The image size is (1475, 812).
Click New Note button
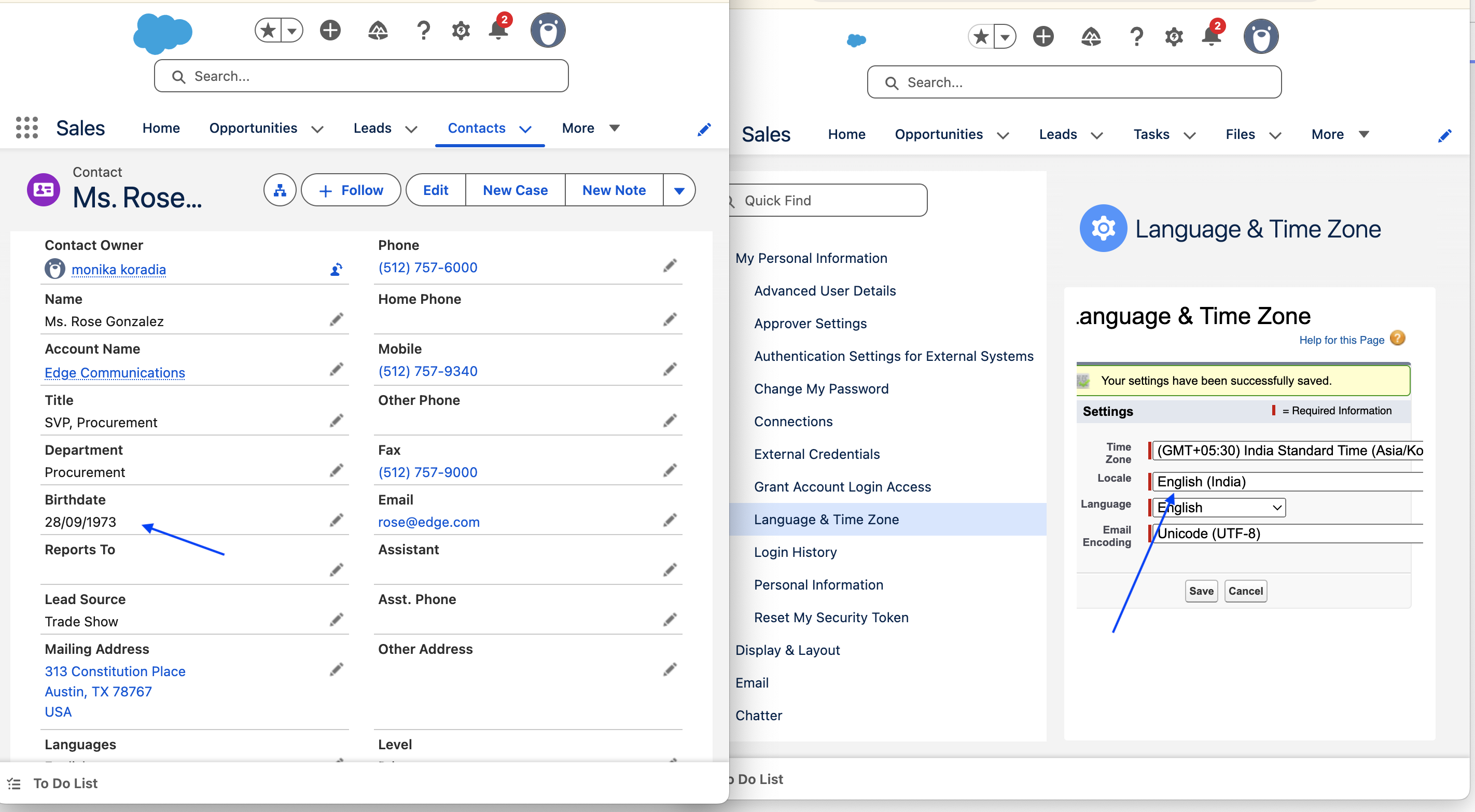coord(615,190)
